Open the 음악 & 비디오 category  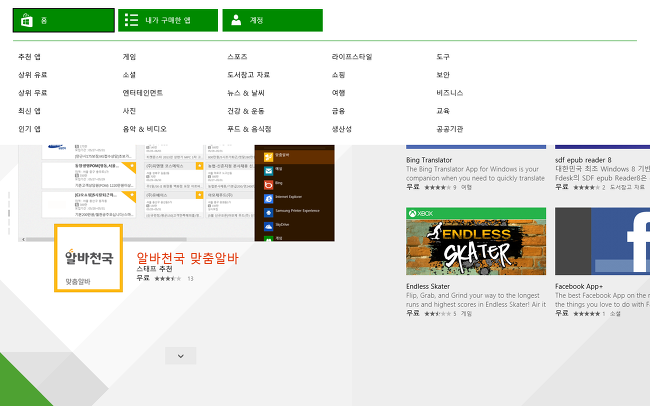tap(144, 129)
